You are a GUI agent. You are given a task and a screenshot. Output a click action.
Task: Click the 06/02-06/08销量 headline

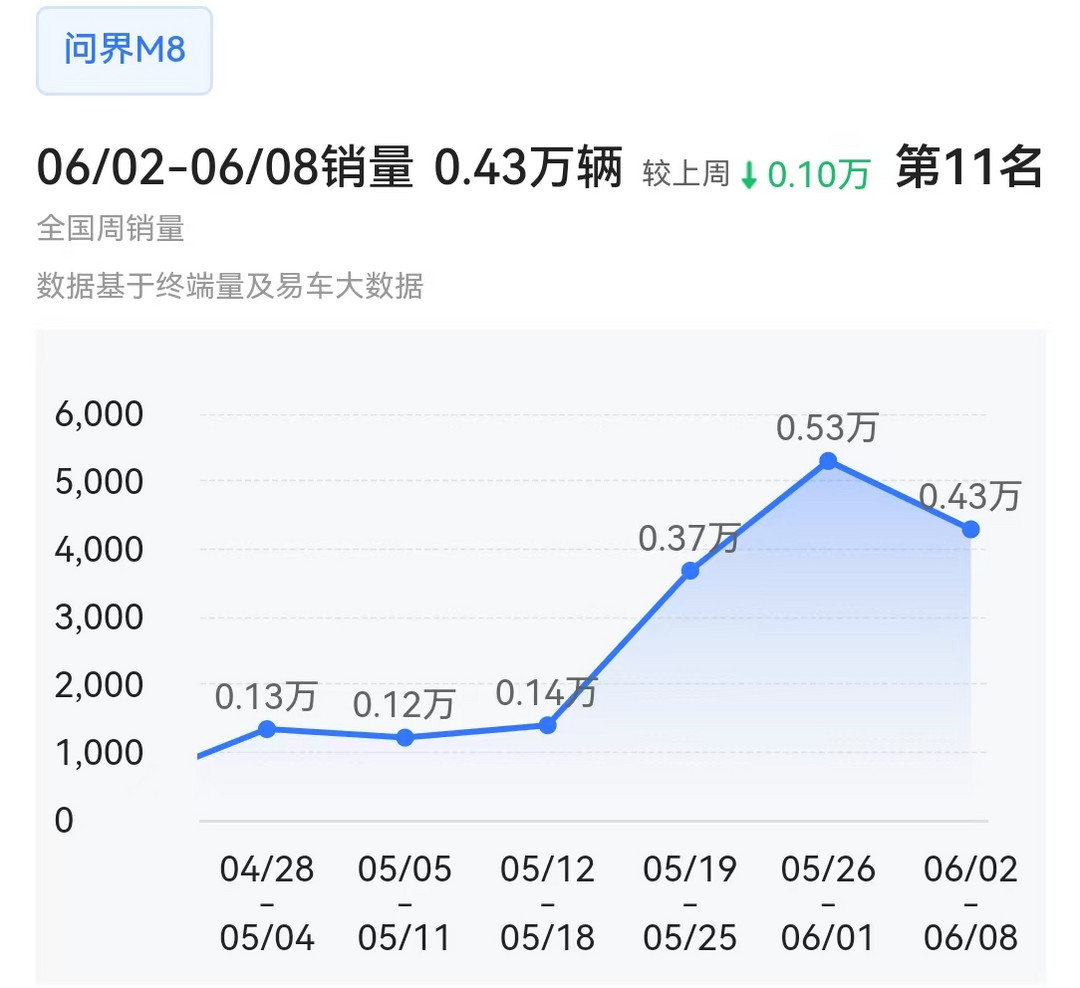point(225,167)
